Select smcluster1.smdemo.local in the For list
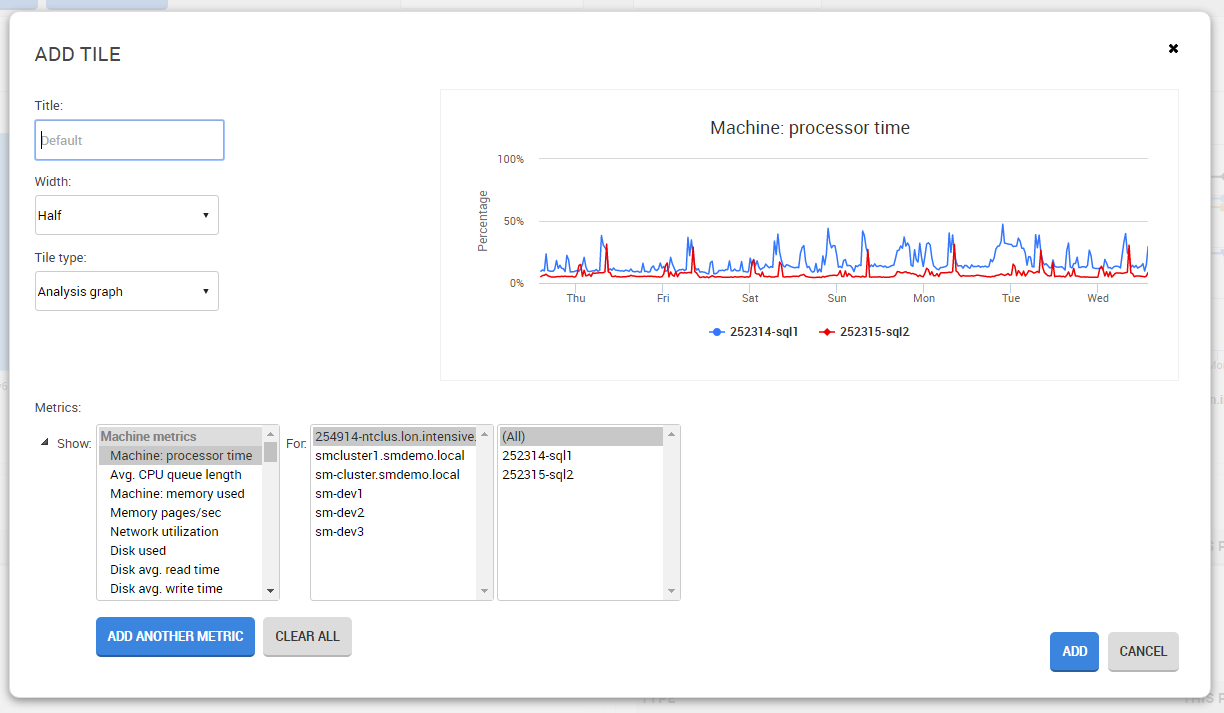1224x713 pixels. [389, 456]
